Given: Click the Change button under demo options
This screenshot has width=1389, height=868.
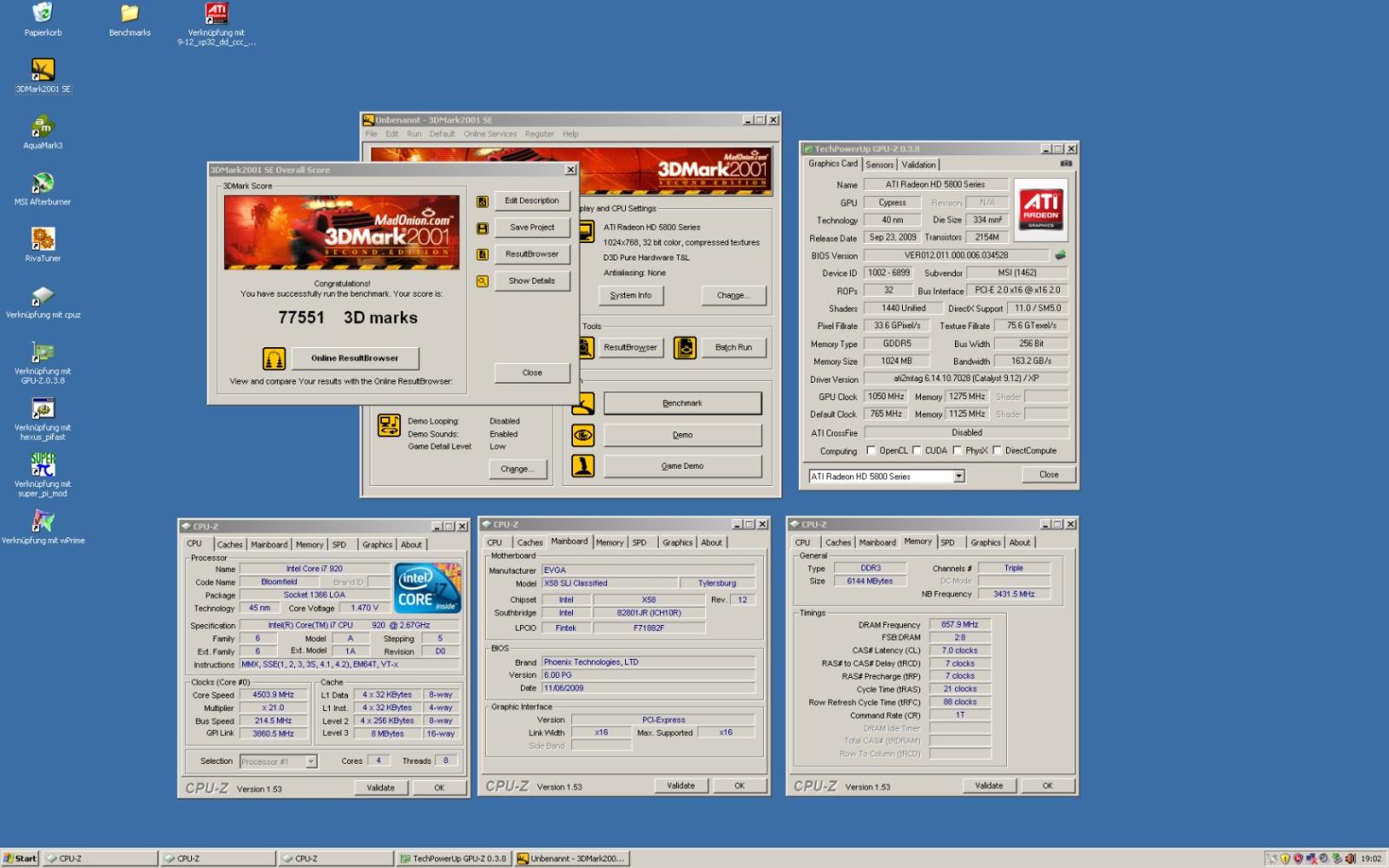Looking at the screenshot, I should 517,469.
